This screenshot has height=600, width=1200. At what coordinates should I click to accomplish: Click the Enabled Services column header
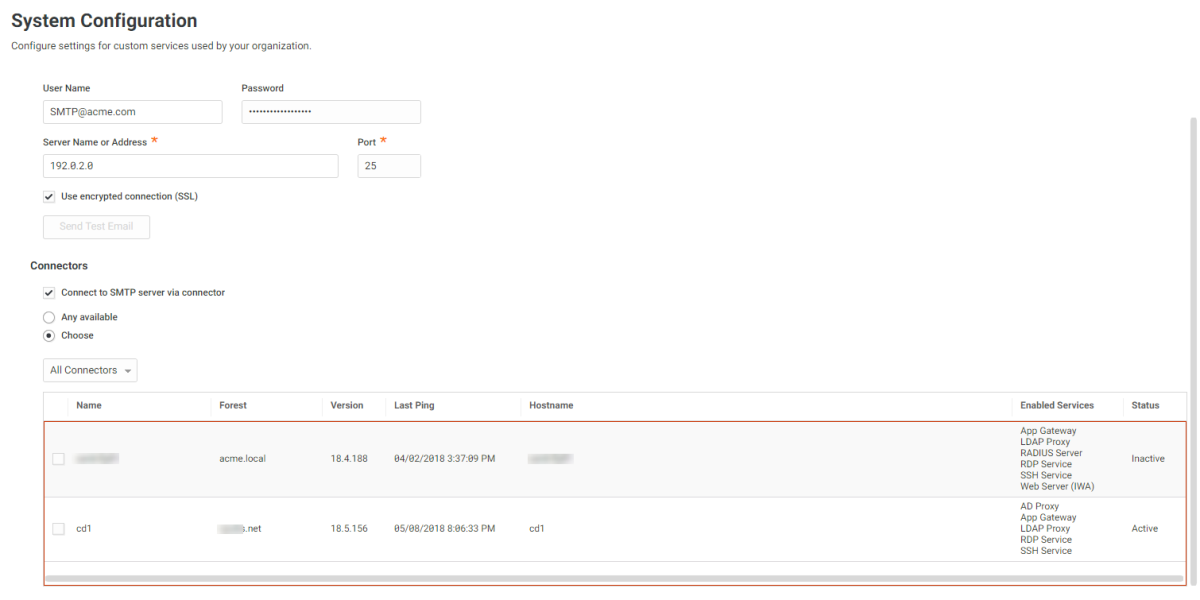tap(1056, 406)
